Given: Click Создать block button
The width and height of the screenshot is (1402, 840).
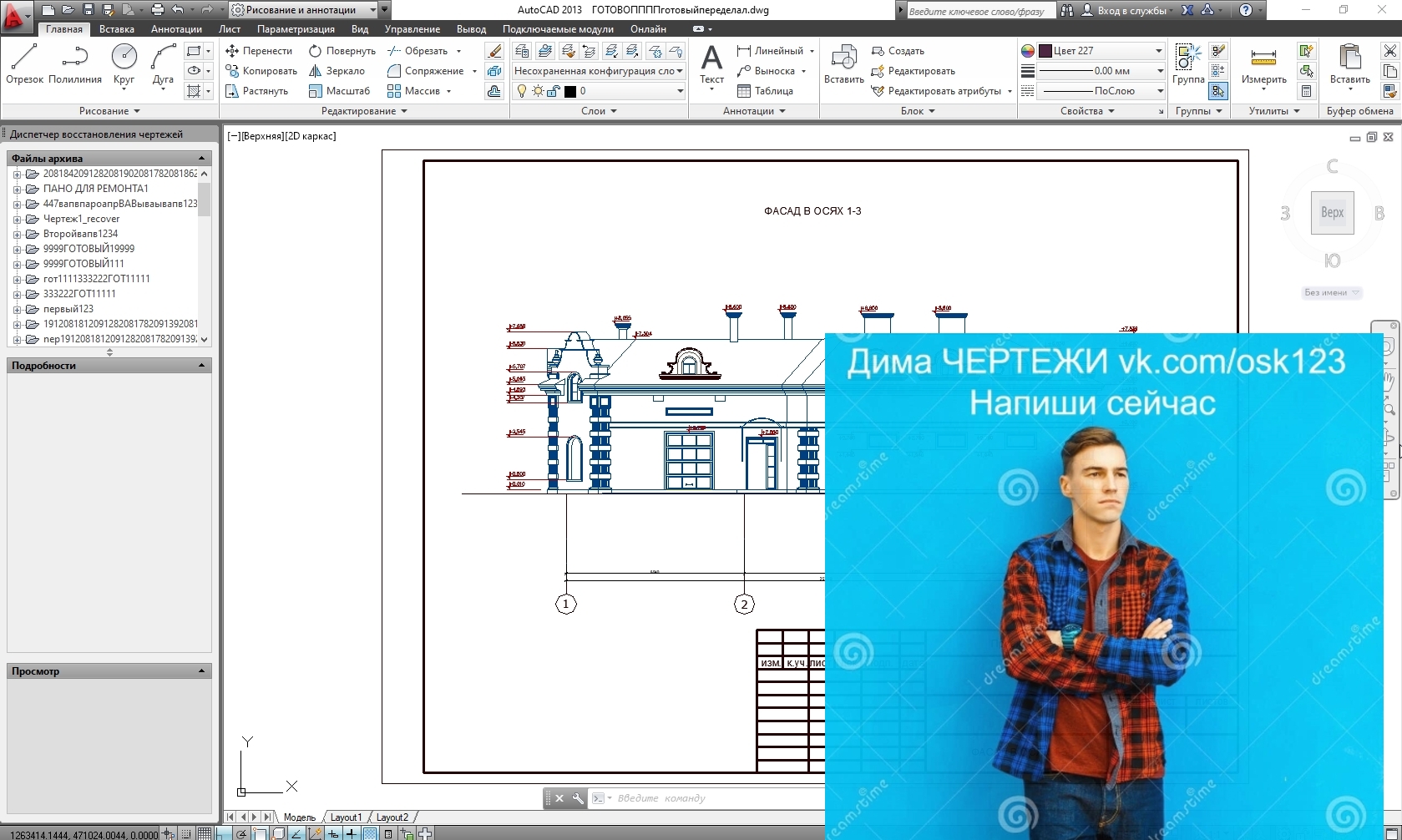Looking at the screenshot, I should point(898,51).
